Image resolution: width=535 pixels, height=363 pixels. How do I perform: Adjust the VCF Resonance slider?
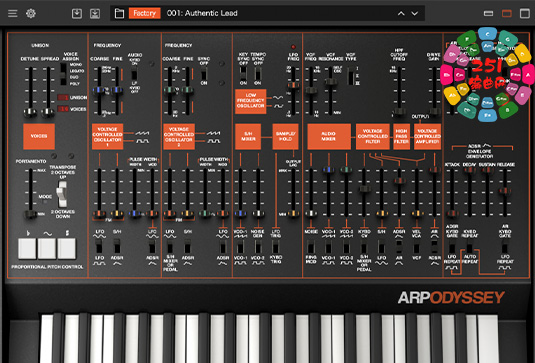point(330,82)
